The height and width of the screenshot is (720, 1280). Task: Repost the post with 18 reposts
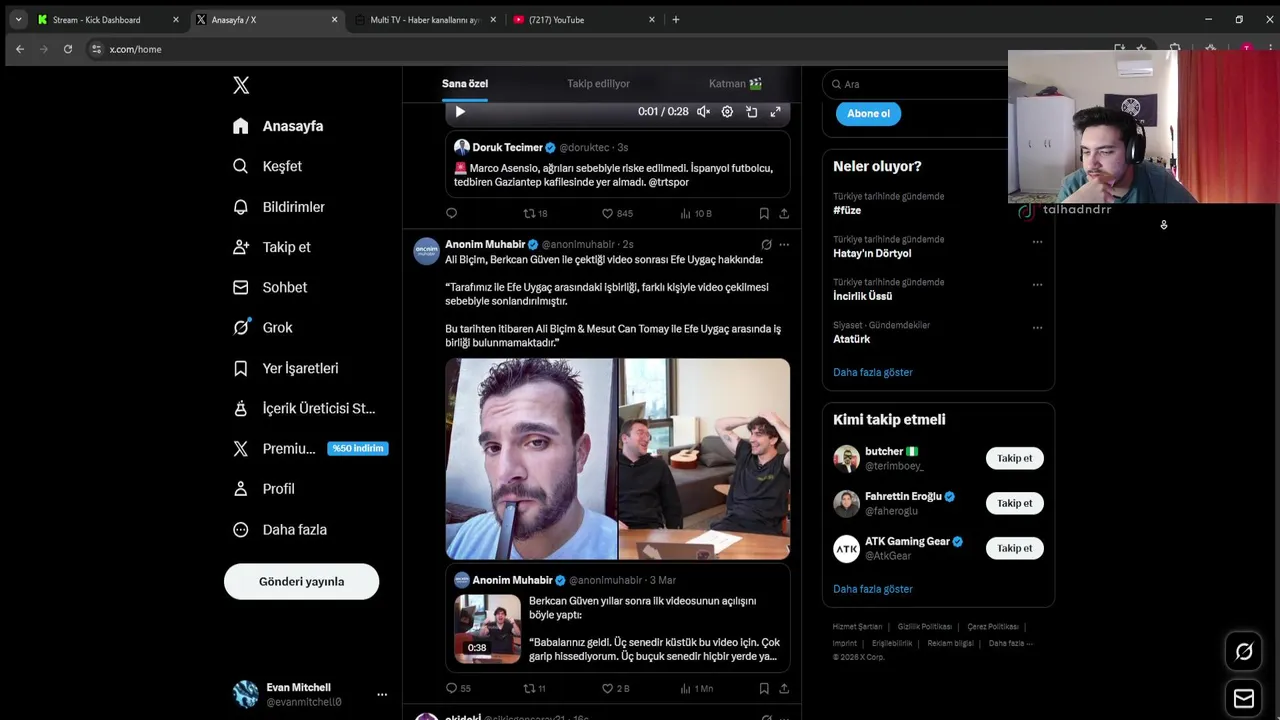pyautogui.click(x=535, y=213)
